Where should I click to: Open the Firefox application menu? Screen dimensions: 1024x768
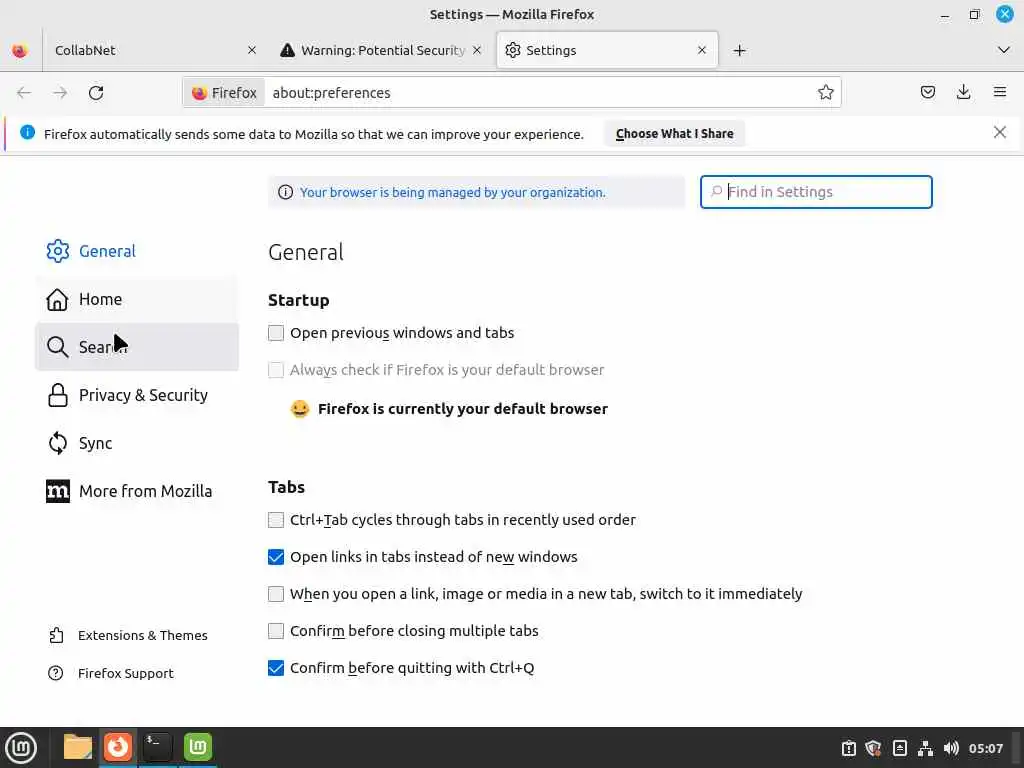999,92
